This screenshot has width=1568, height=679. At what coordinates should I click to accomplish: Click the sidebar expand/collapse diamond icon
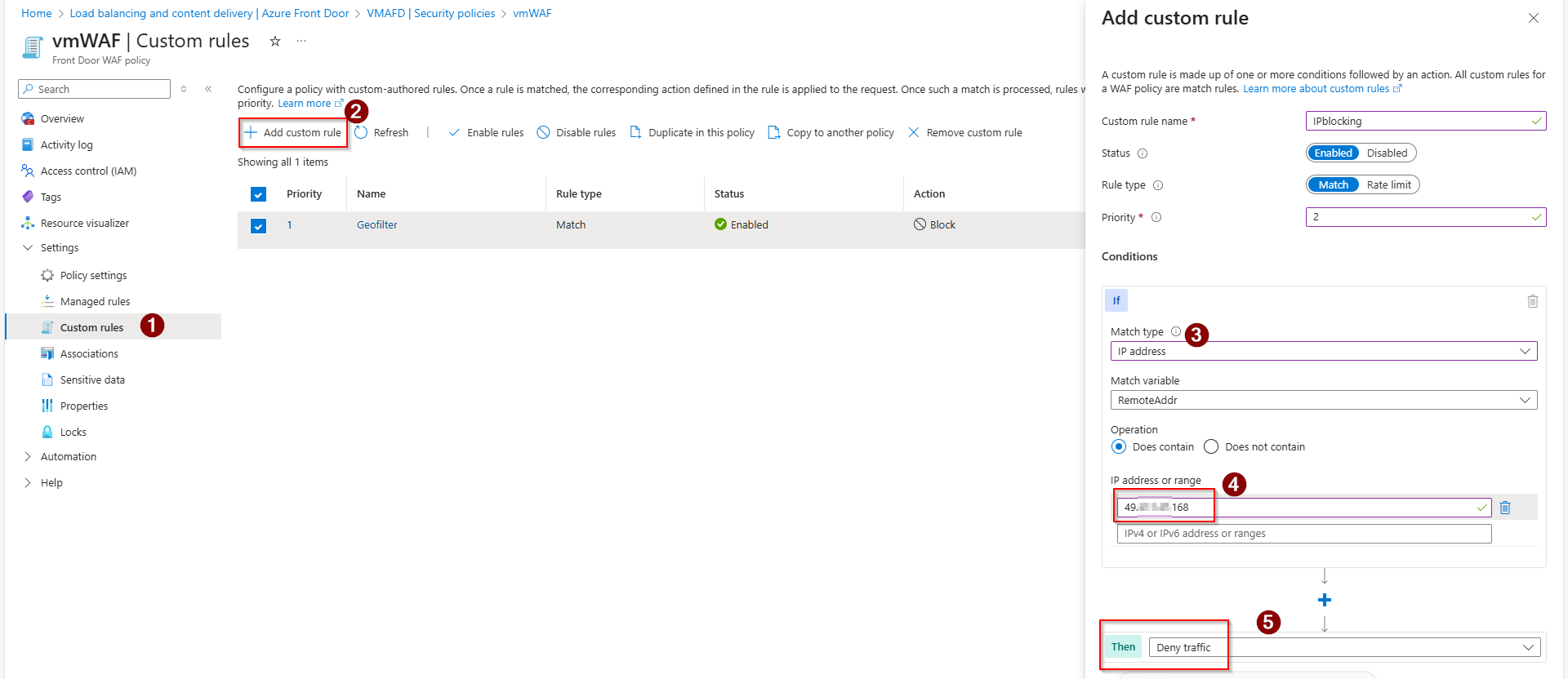click(x=184, y=89)
